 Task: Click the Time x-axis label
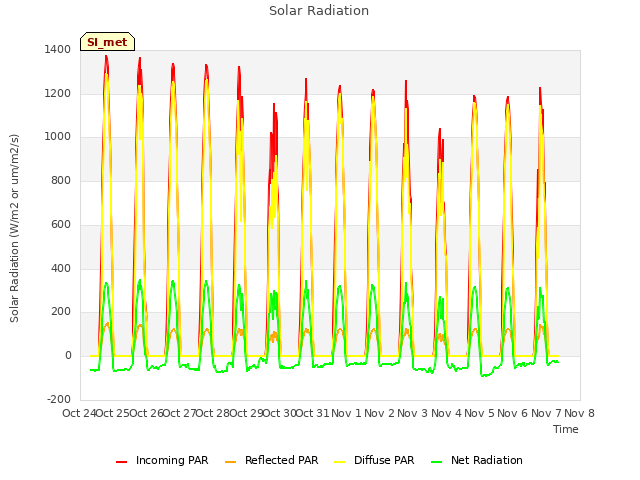(566, 429)
